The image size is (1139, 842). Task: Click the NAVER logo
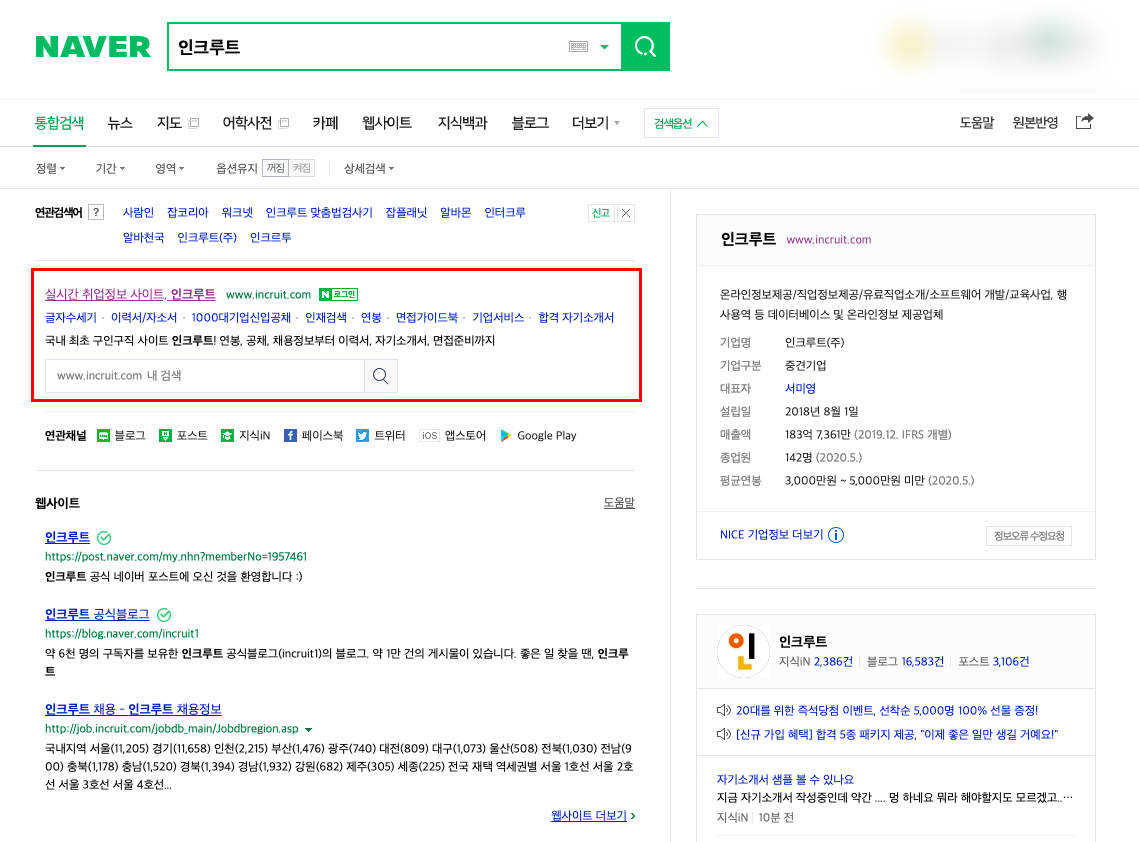tap(92, 46)
